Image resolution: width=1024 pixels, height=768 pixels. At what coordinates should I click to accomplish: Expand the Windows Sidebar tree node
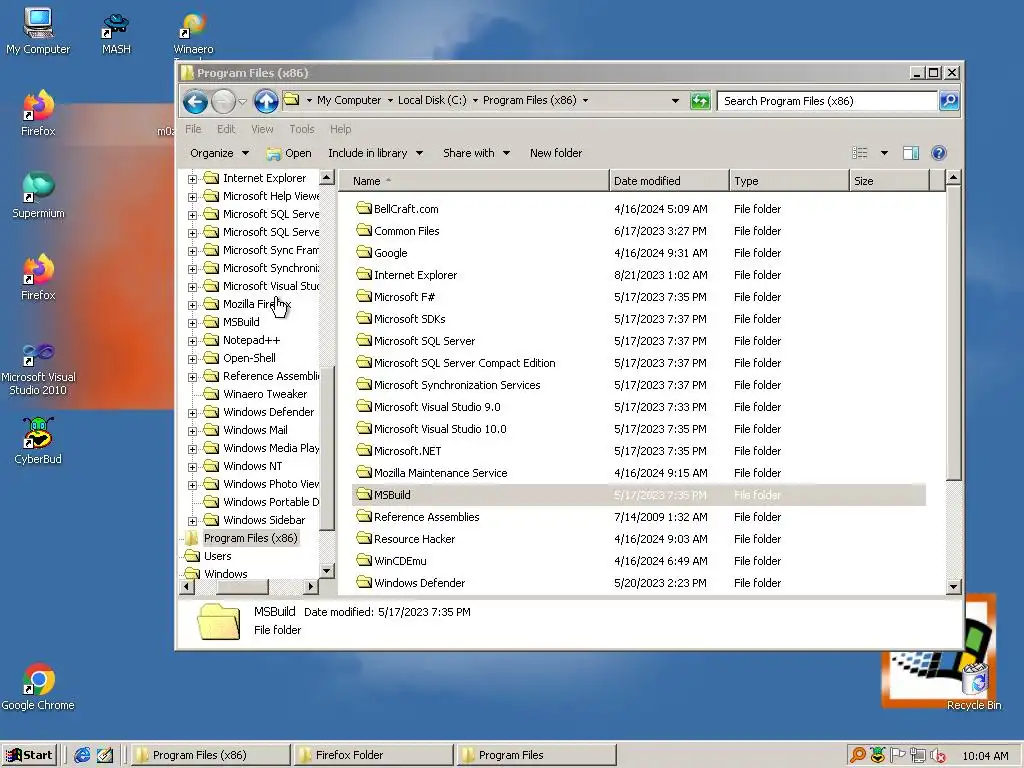[192, 520]
